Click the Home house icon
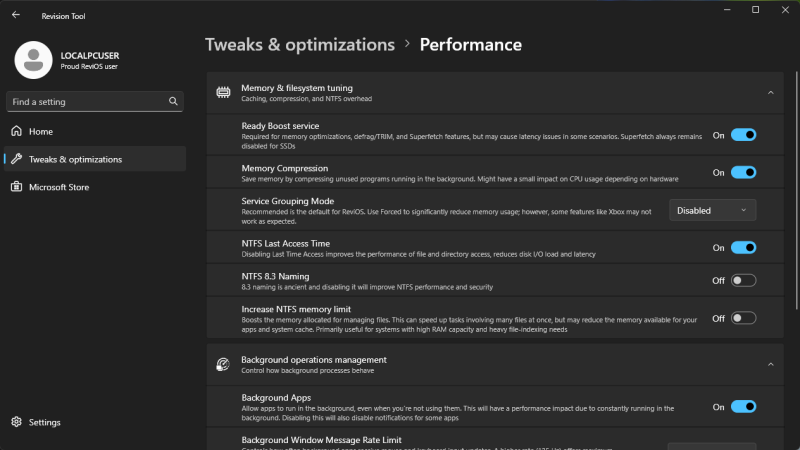Screen dimensions: 800x450 tap(16, 132)
